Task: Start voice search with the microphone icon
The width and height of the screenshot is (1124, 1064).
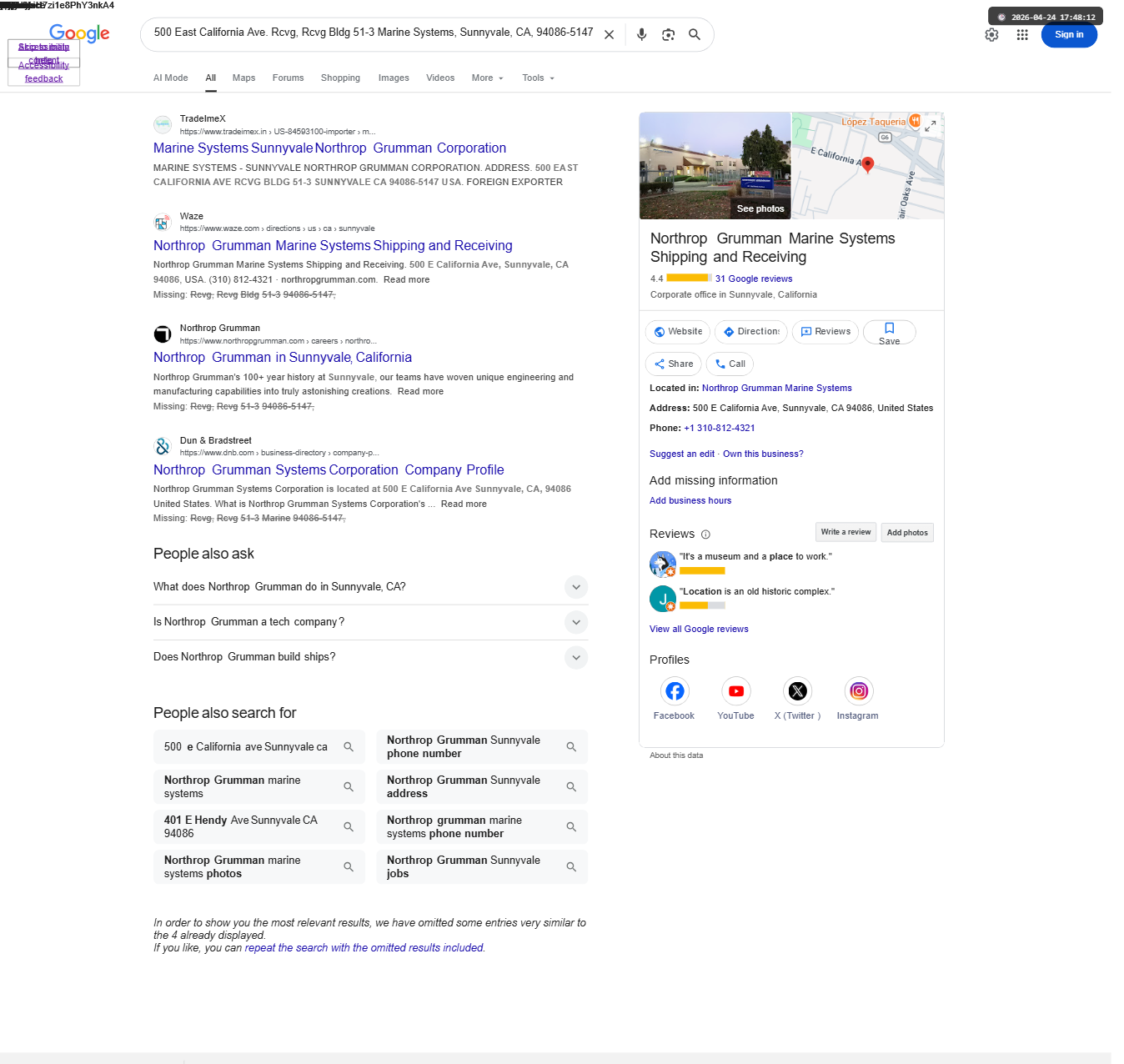Action: 642,35
